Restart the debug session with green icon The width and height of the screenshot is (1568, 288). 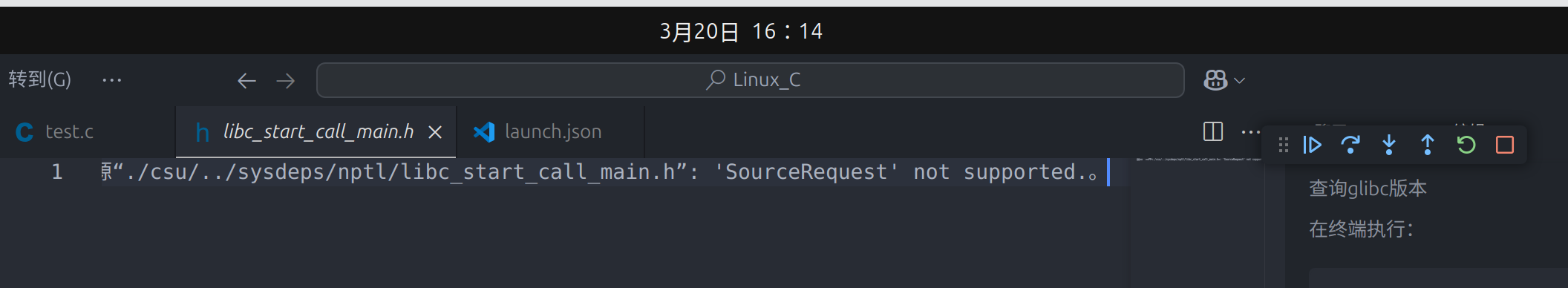pos(1466,145)
